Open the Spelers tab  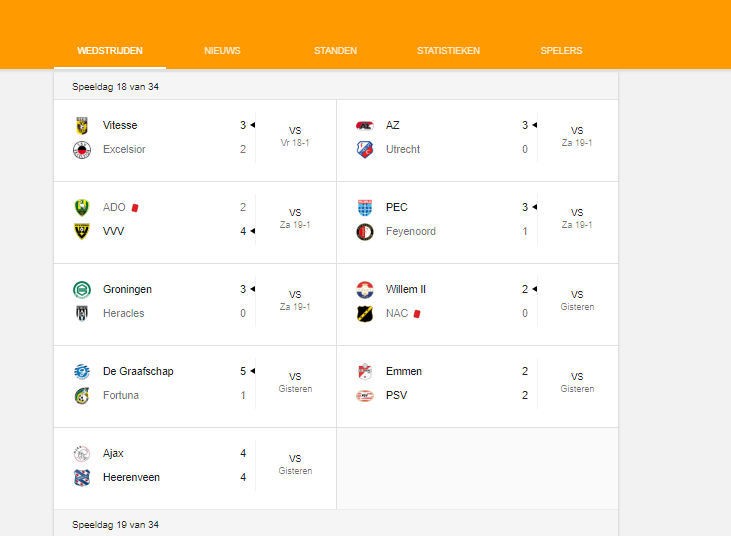(561, 51)
